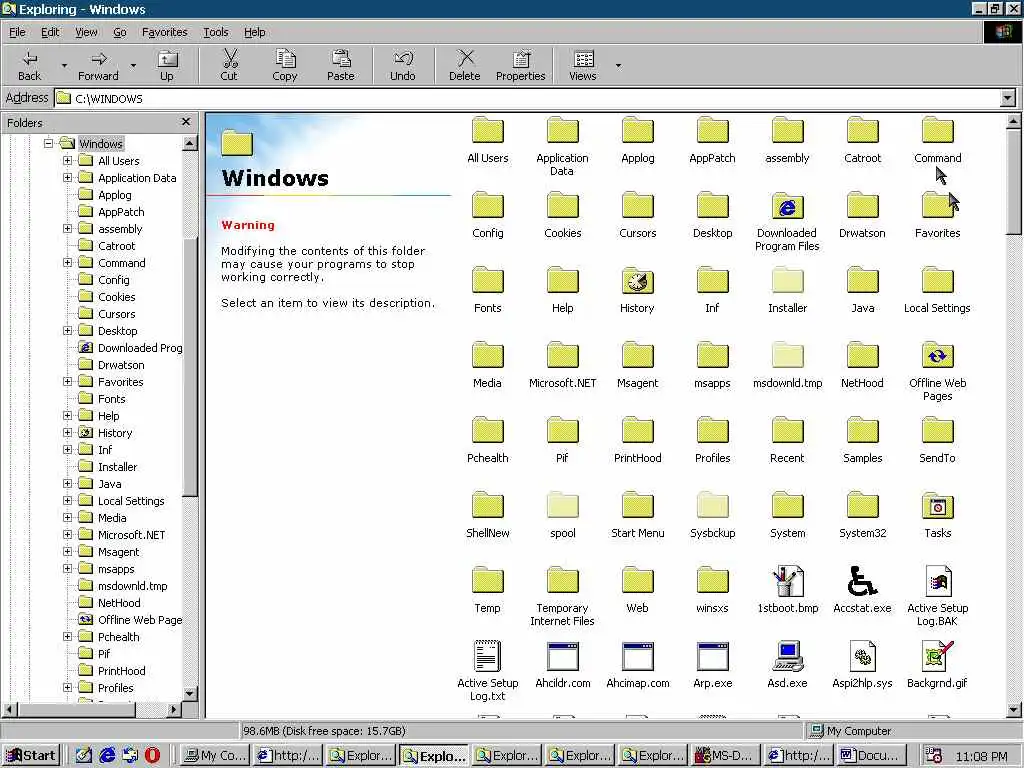Screen dimensions: 1024x768
Task: Click the file list vertical scrollbar thumb
Action: (1014, 181)
